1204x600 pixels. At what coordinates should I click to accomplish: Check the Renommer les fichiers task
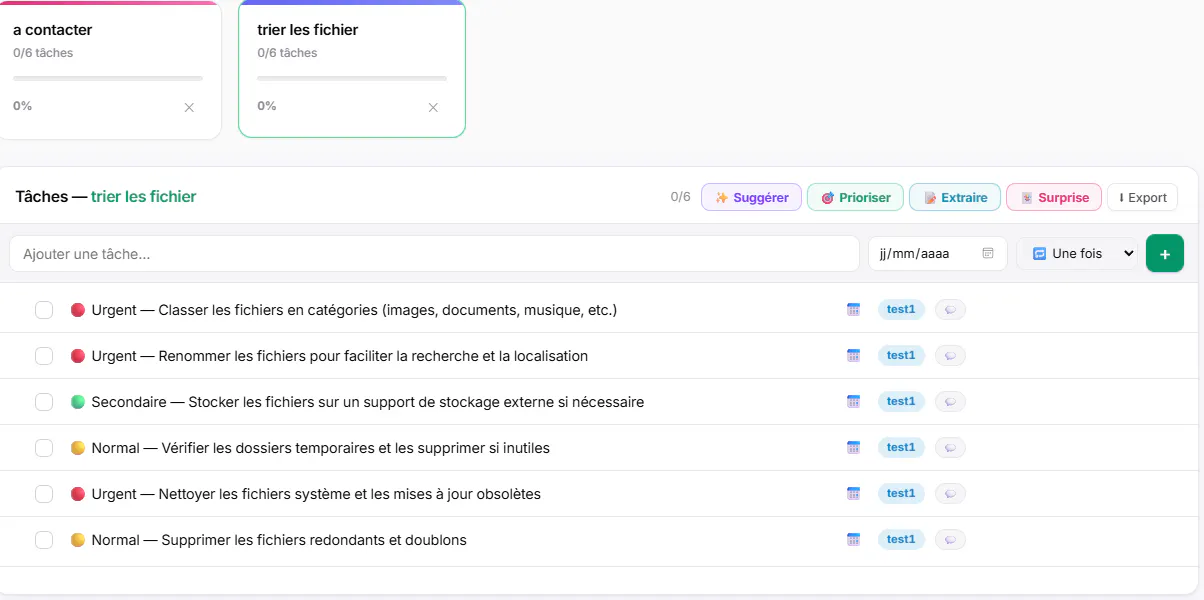click(44, 356)
